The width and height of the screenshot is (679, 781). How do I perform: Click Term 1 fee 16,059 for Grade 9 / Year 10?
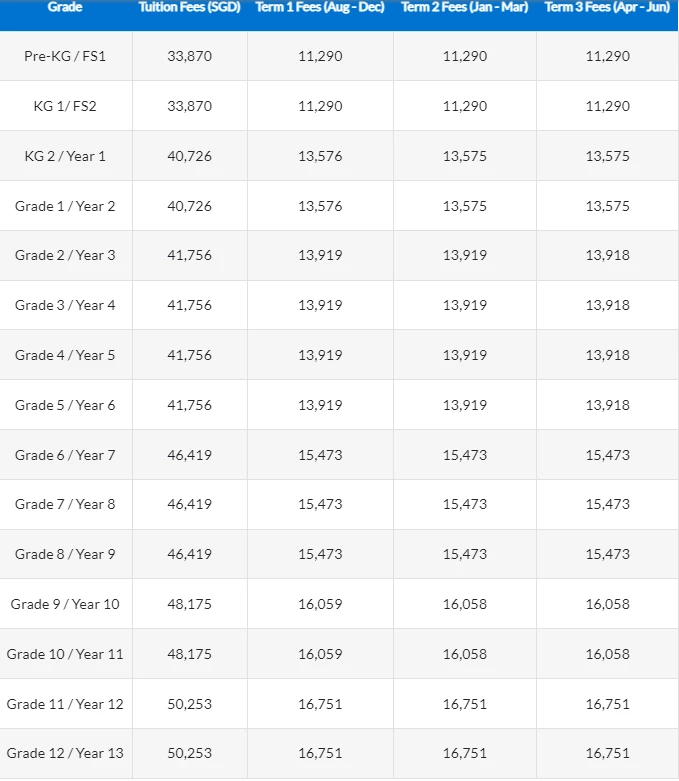coord(320,604)
